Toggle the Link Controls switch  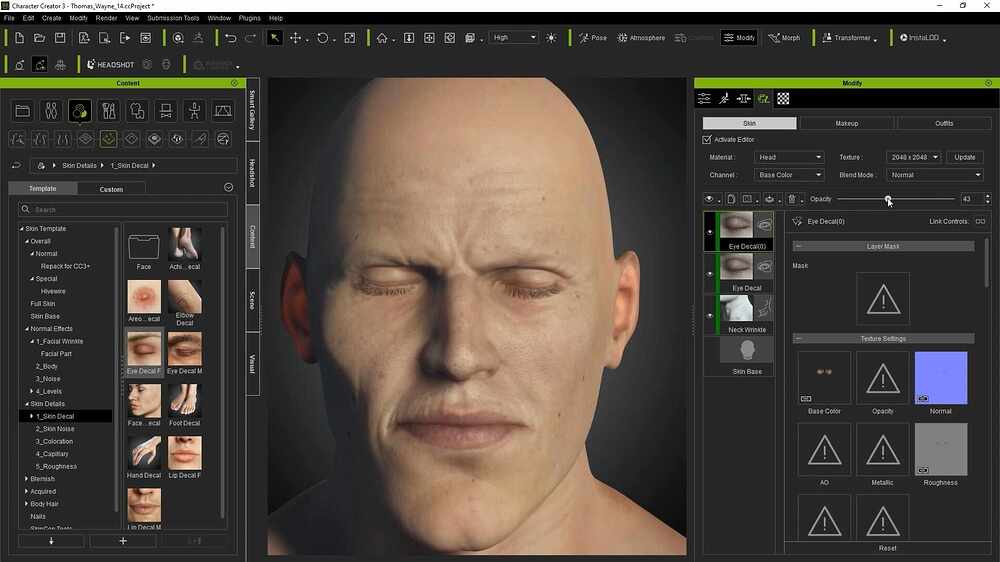(x=980, y=221)
